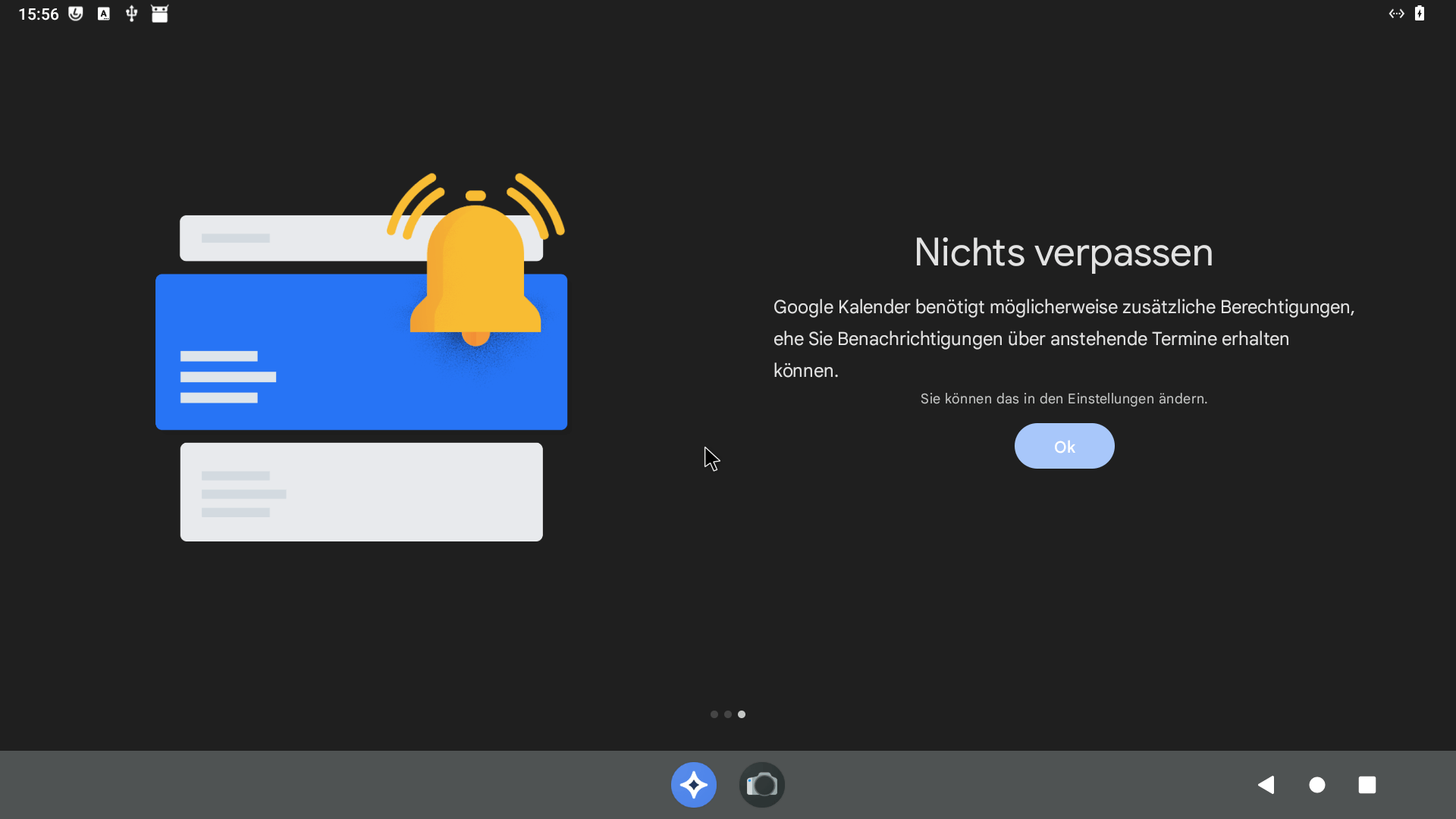
Task: Click 'Sie können das in den Einstellungen ändern.'
Action: pos(1064,399)
